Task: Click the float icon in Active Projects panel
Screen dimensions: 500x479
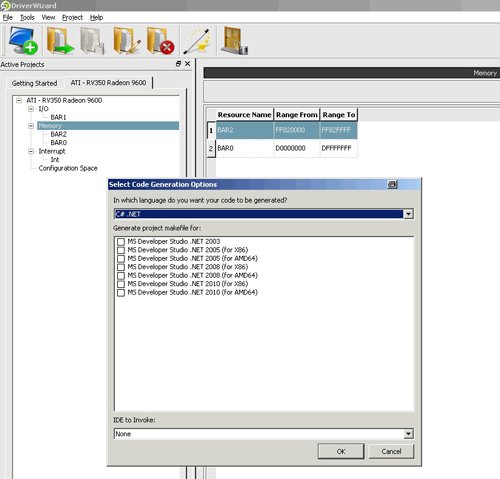Action: pyautogui.click(x=178, y=64)
